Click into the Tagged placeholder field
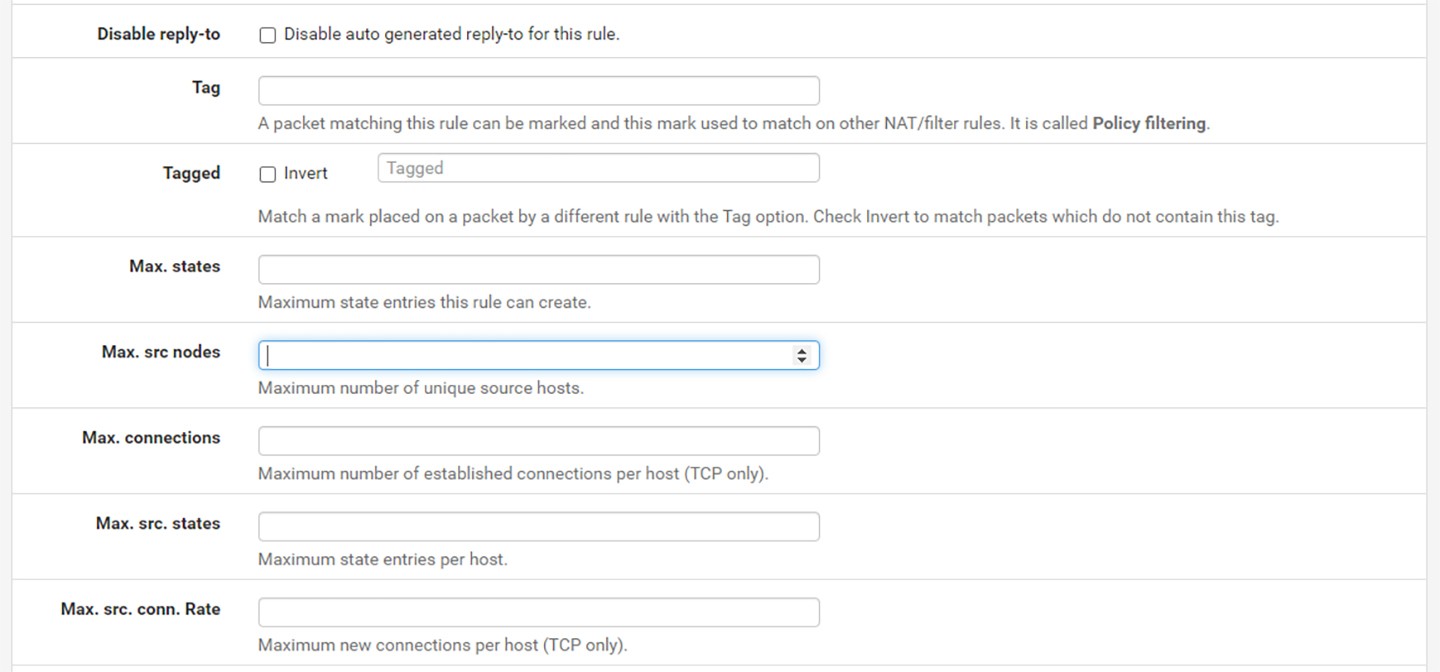 [x=598, y=168]
